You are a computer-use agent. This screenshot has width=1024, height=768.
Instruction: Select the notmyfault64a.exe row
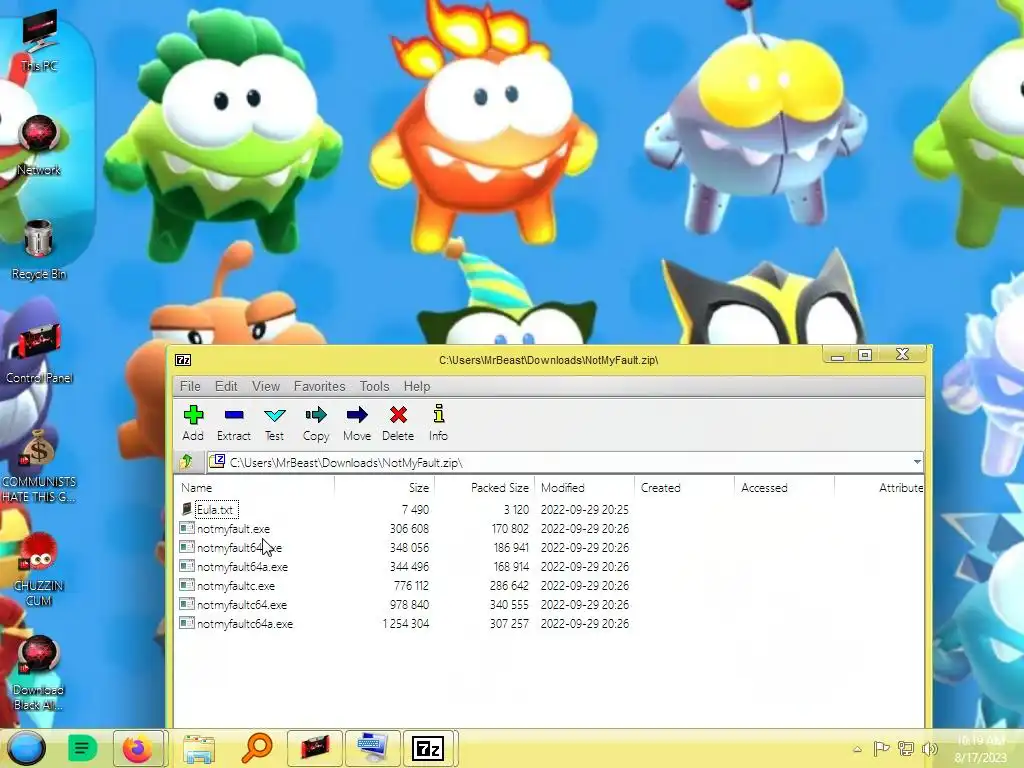click(x=242, y=566)
